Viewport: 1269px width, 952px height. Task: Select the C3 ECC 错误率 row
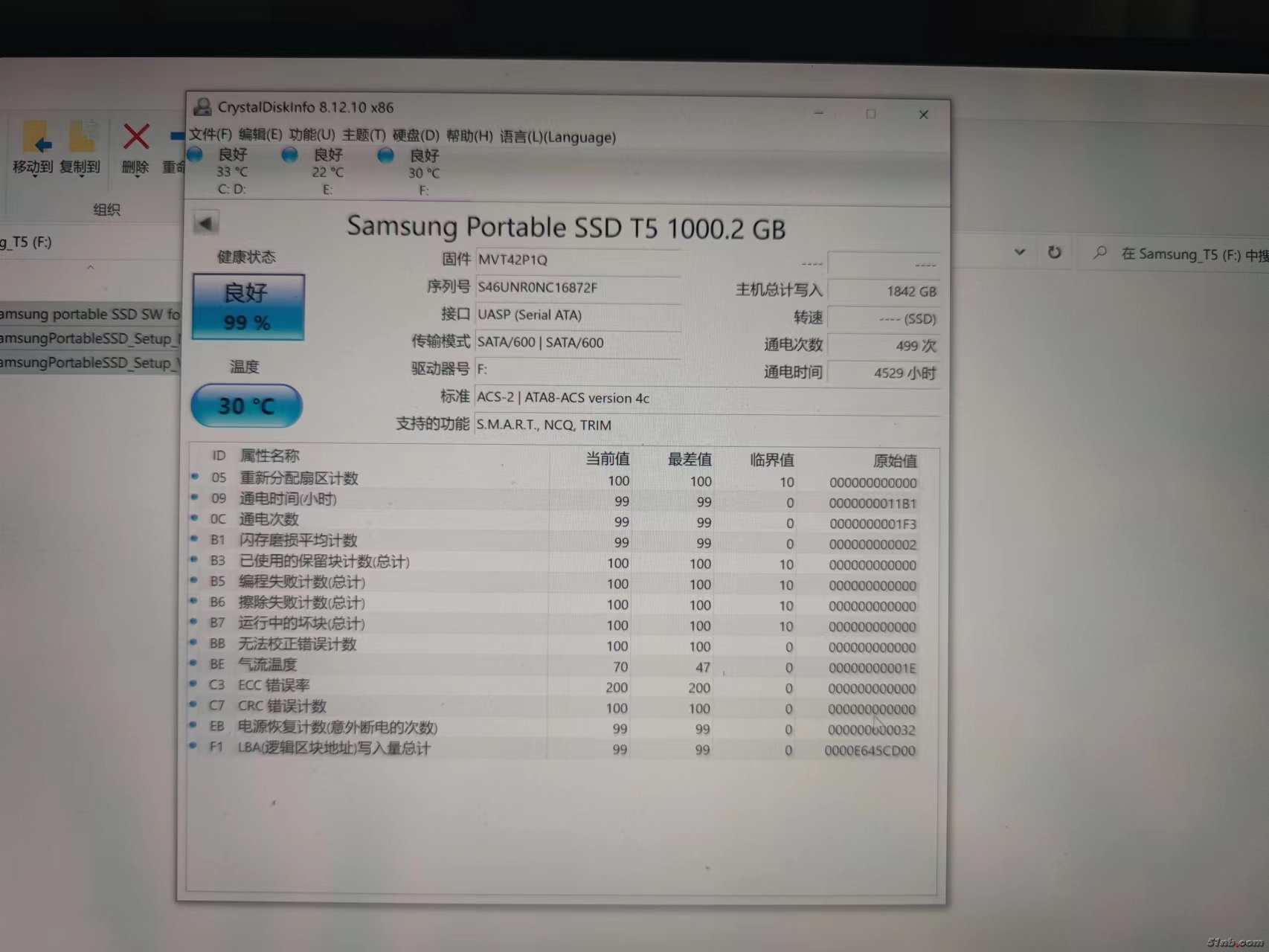(554, 686)
